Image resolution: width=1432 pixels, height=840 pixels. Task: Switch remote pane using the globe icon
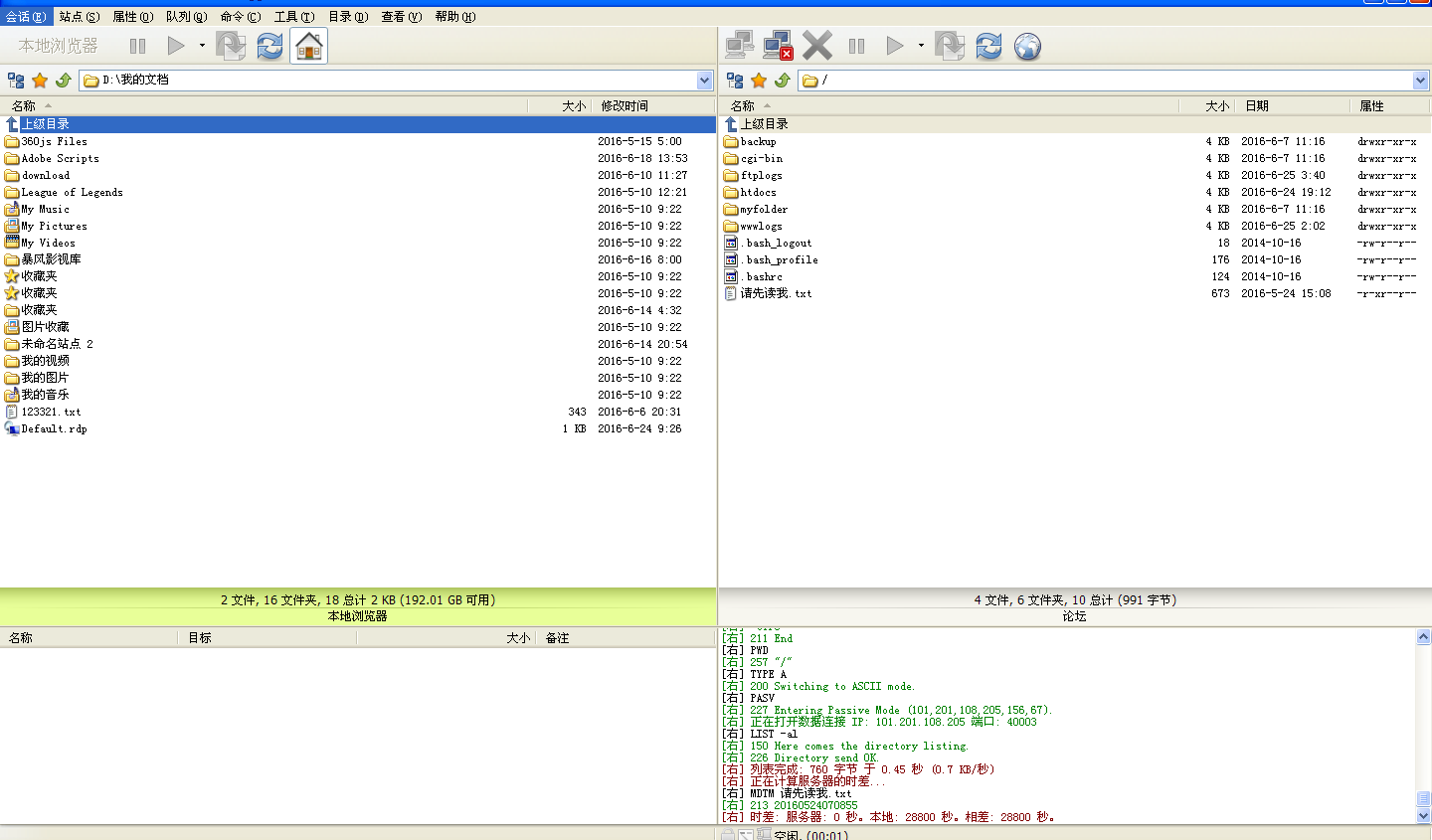(x=1027, y=46)
